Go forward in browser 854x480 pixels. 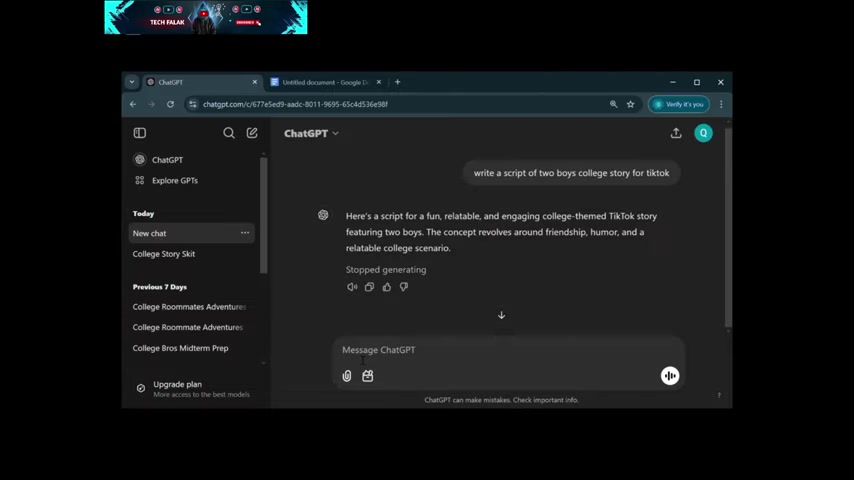151,104
